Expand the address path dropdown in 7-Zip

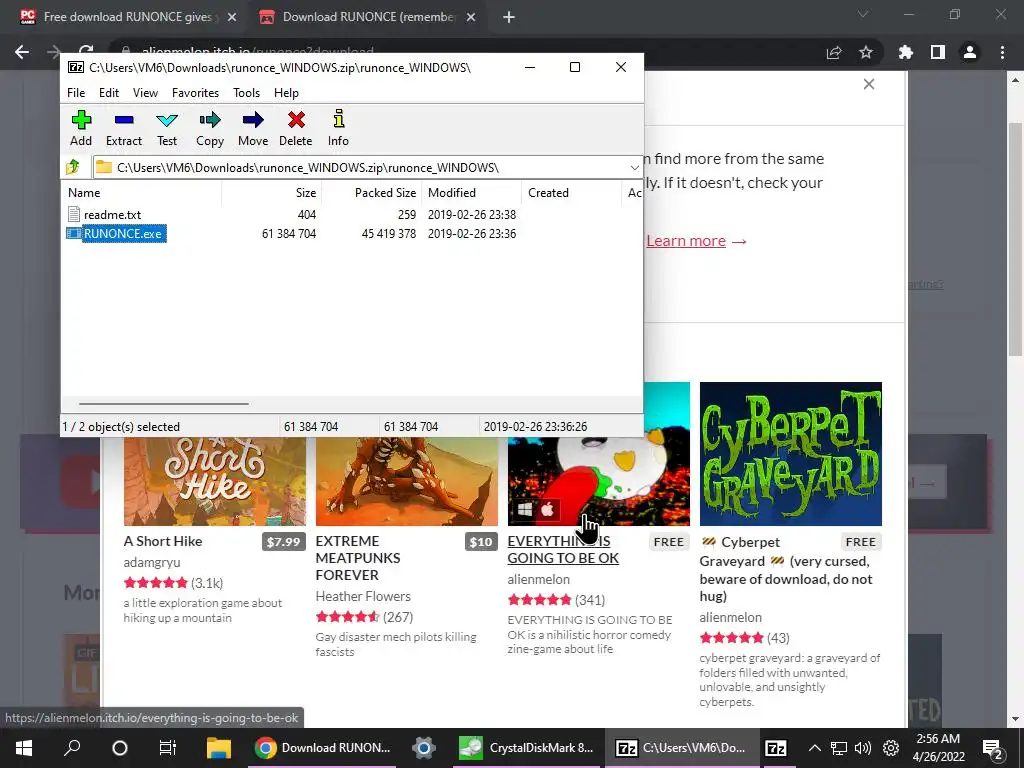click(634, 168)
